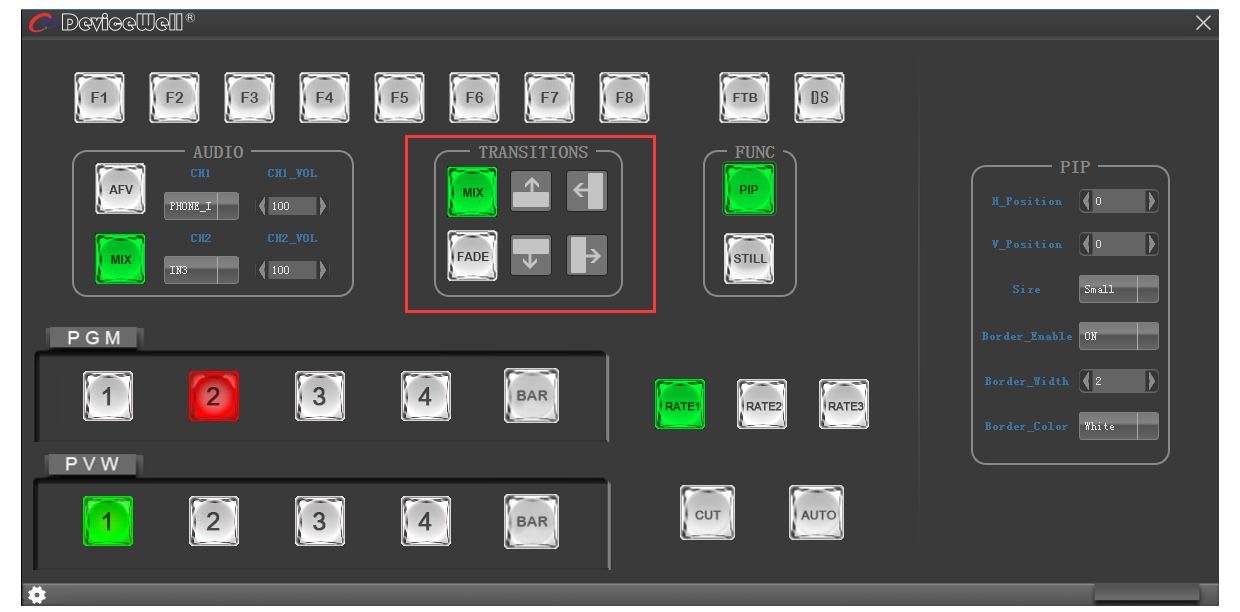Click the F1 function key button

pos(99,98)
